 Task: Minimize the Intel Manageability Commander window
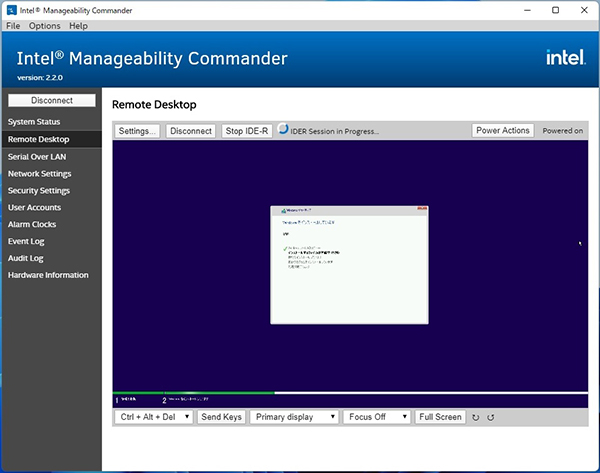point(527,10)
